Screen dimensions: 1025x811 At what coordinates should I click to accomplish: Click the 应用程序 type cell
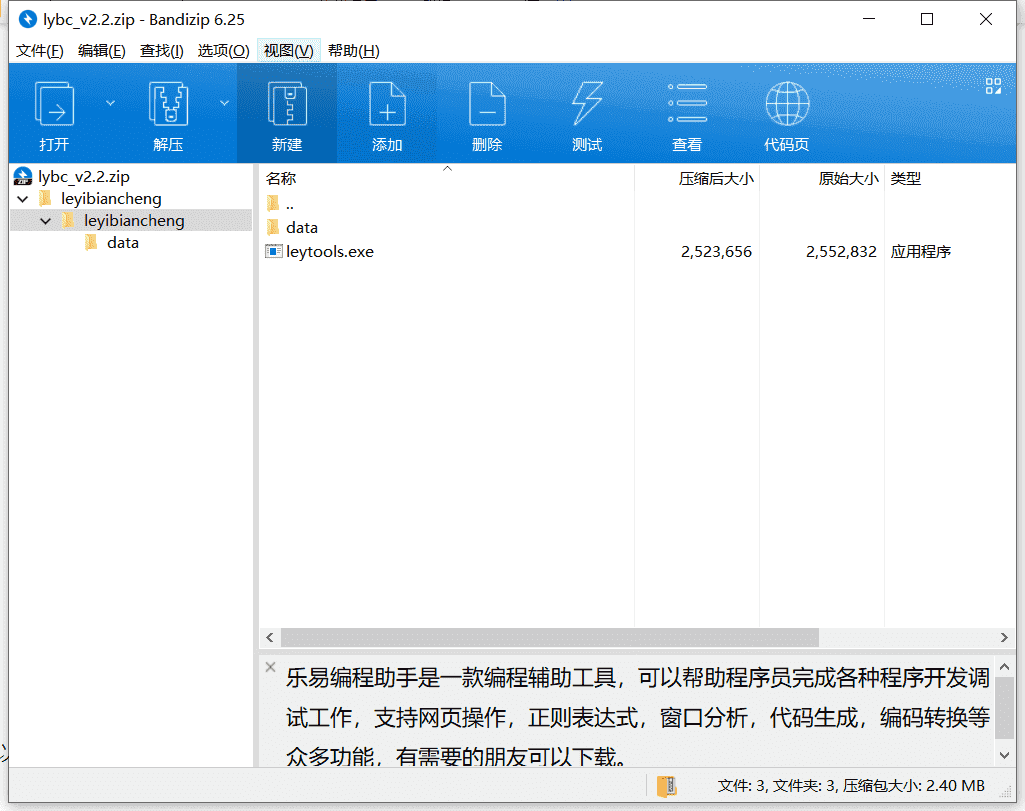pyautogui.click(x=920, y=252)
